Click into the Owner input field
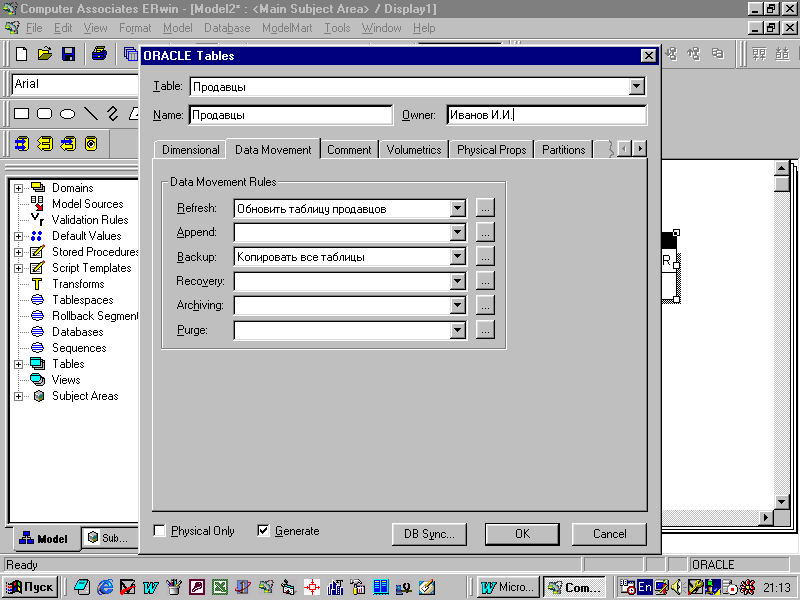This screenshot has height=600, width=800. click(546, 115)
